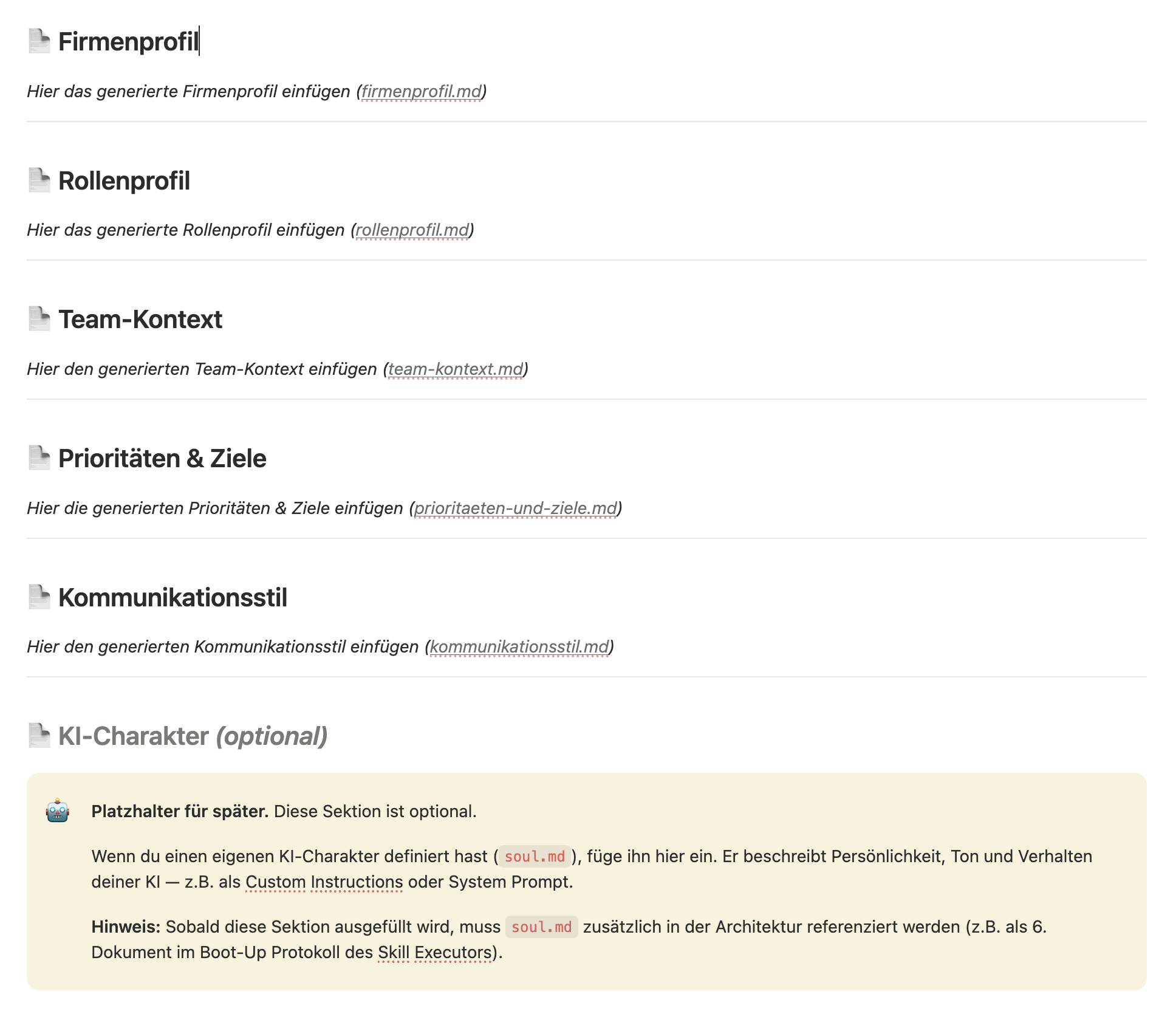The width and height of the screenshot is (1176, 1011).
Task: Click the page icon beside Rollenprofil heading
Action: 39,180
